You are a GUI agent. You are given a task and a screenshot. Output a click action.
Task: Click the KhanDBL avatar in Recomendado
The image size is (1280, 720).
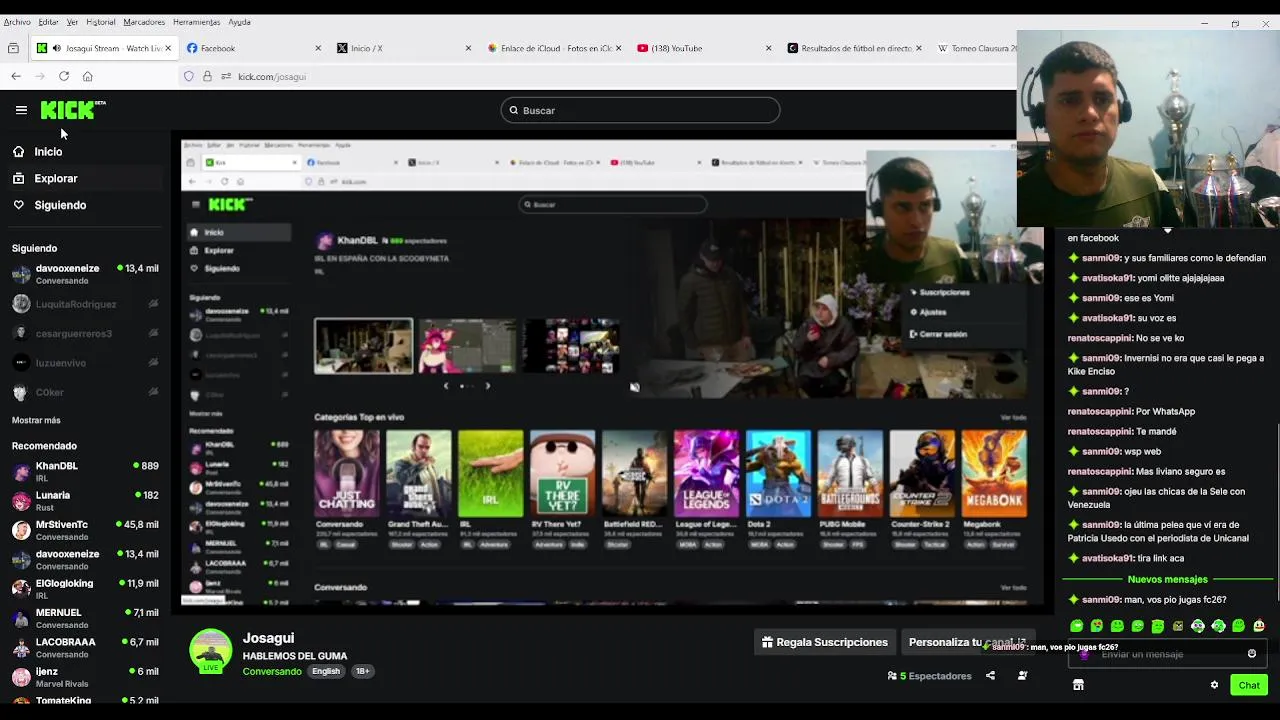coord(21,472)
